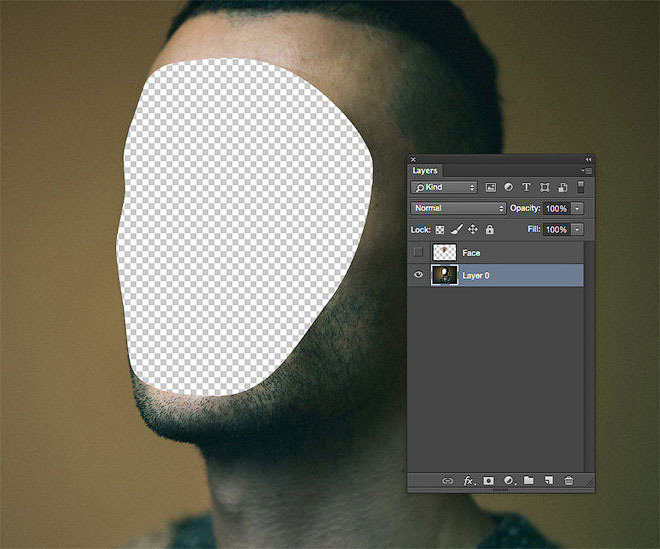
Task: Select the Layers tab
Action: pos(425,171)
